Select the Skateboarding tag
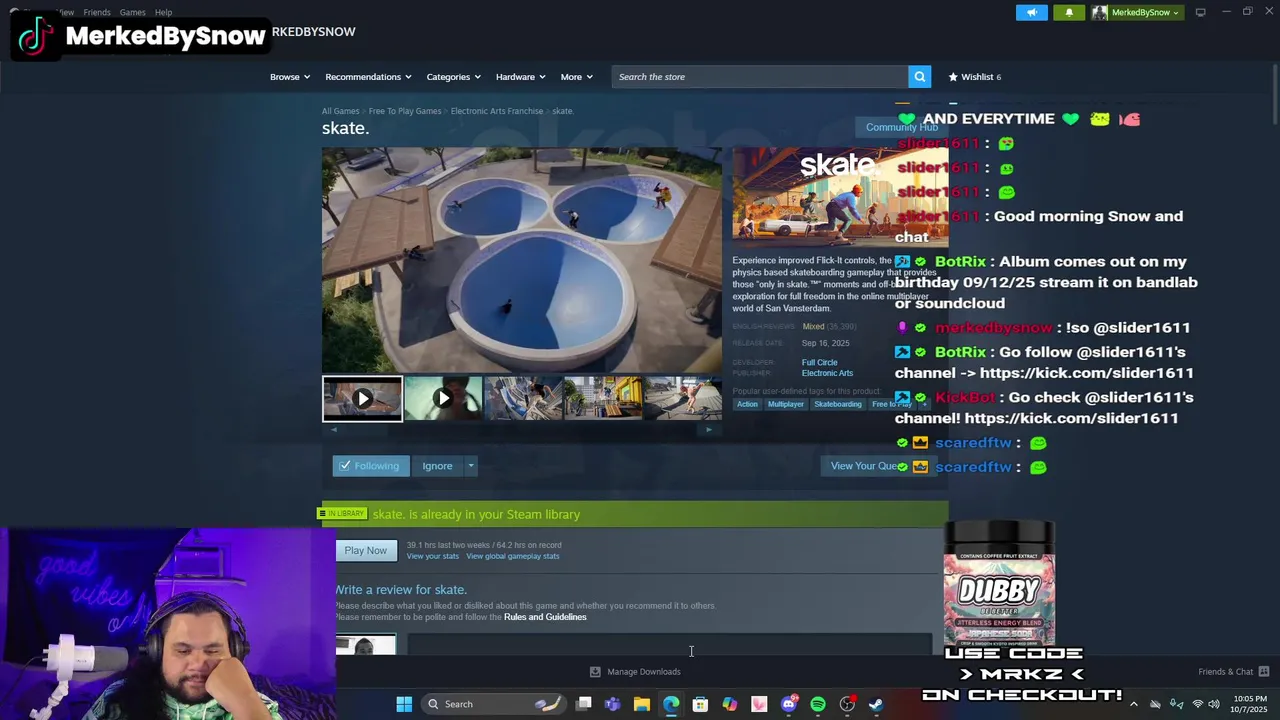 pos(837,404)
